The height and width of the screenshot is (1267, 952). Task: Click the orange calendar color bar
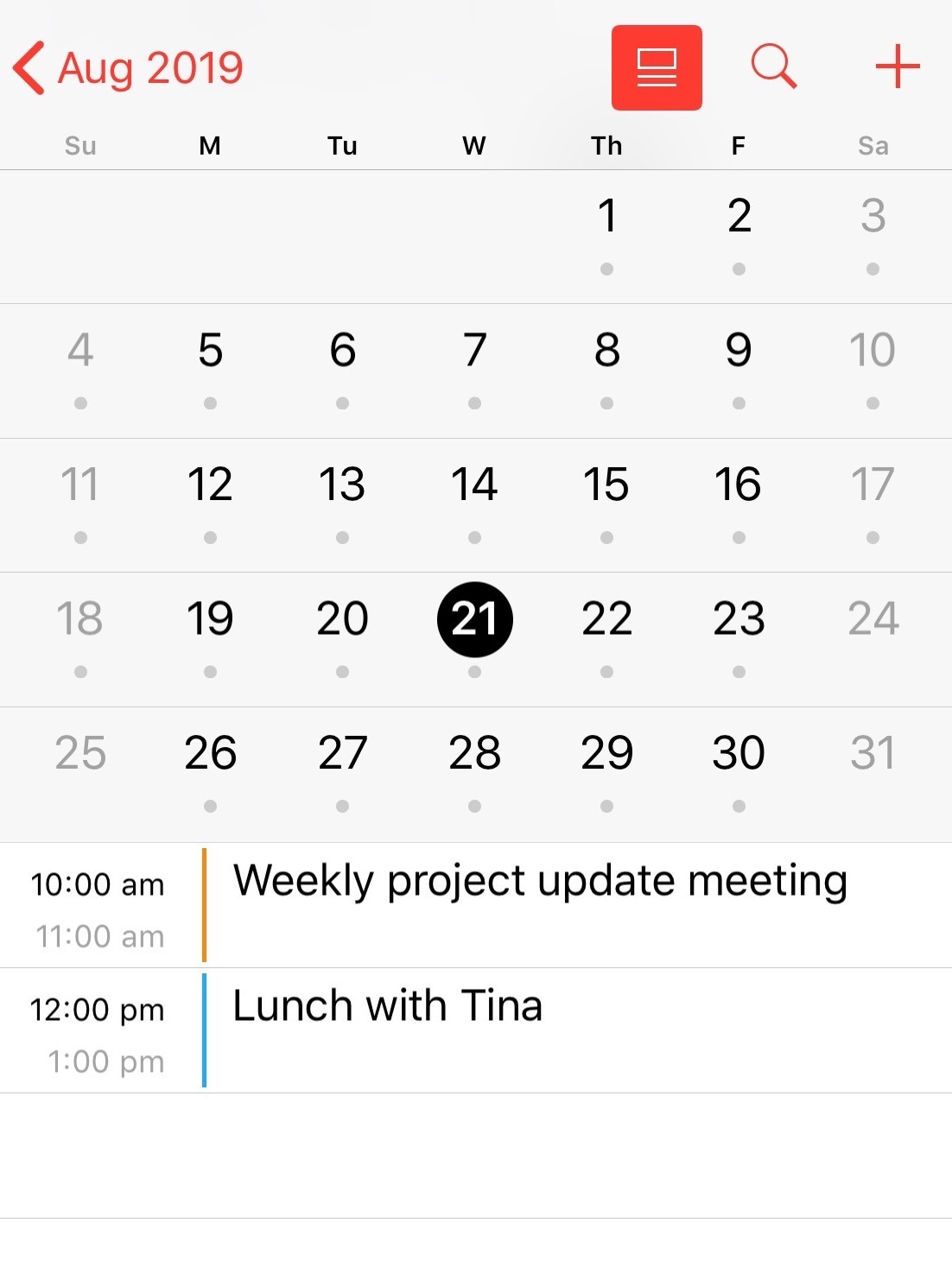point(204,905)
